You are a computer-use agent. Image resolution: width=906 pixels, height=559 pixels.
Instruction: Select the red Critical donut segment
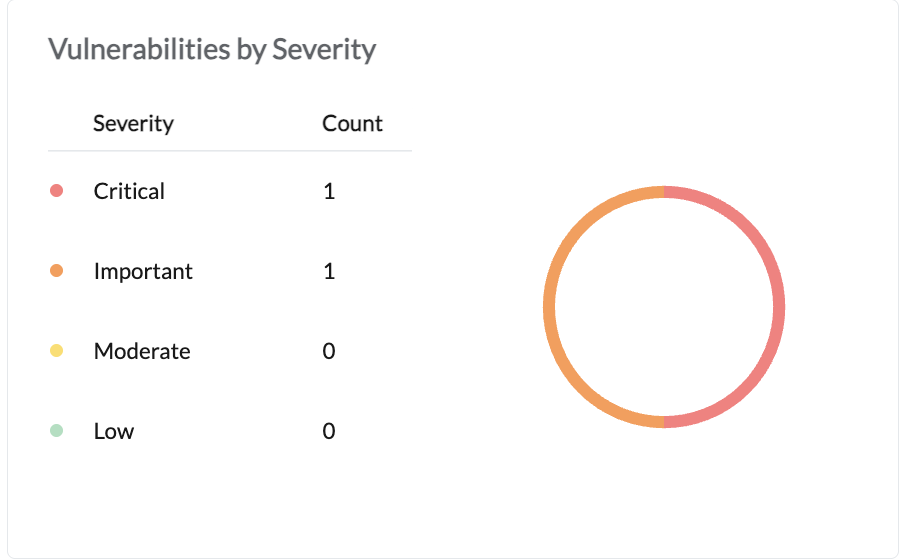[x=779, y=307]
